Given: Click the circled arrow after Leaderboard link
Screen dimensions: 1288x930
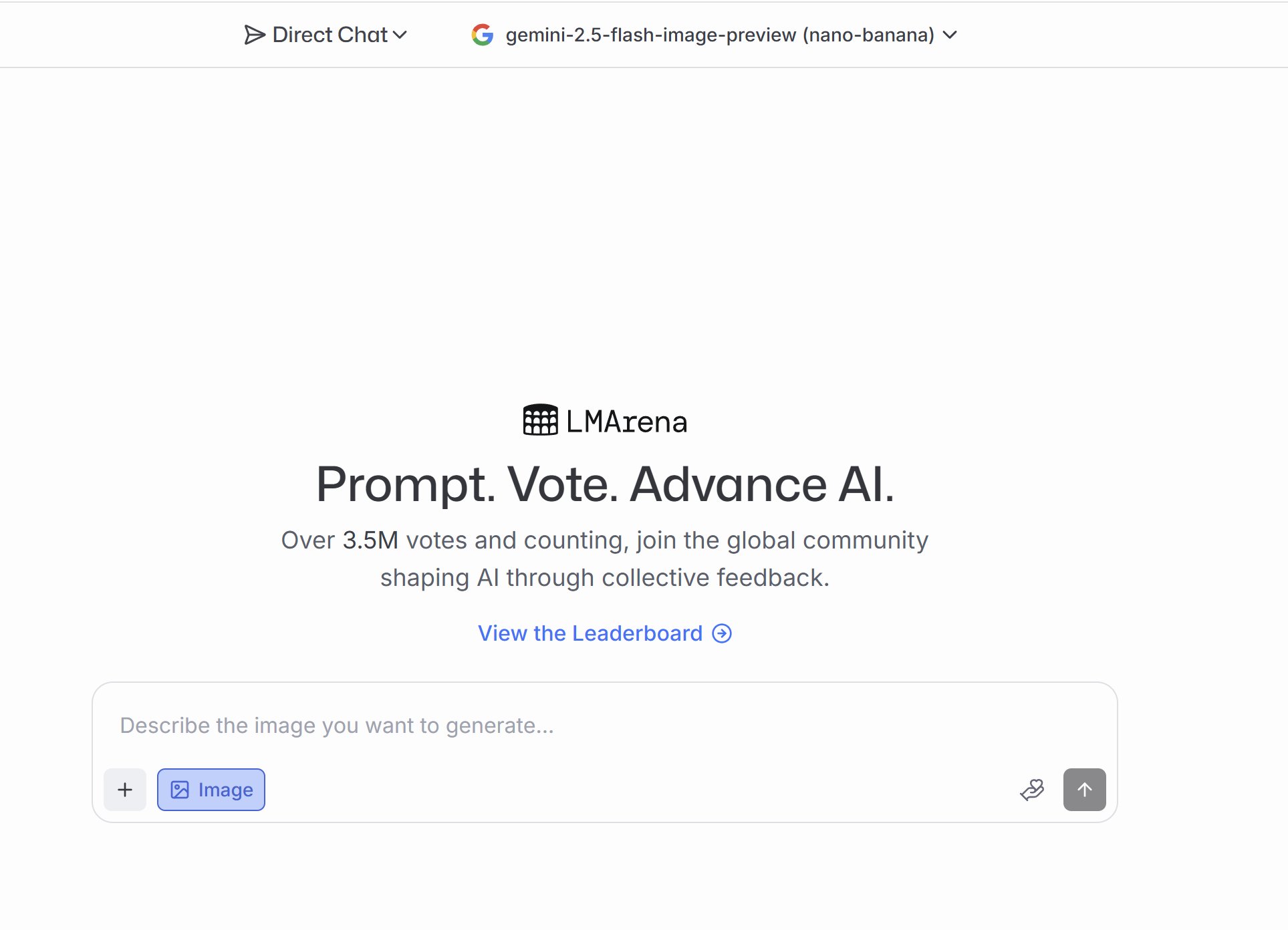Looking at the screenshot, I should point(722,633).
